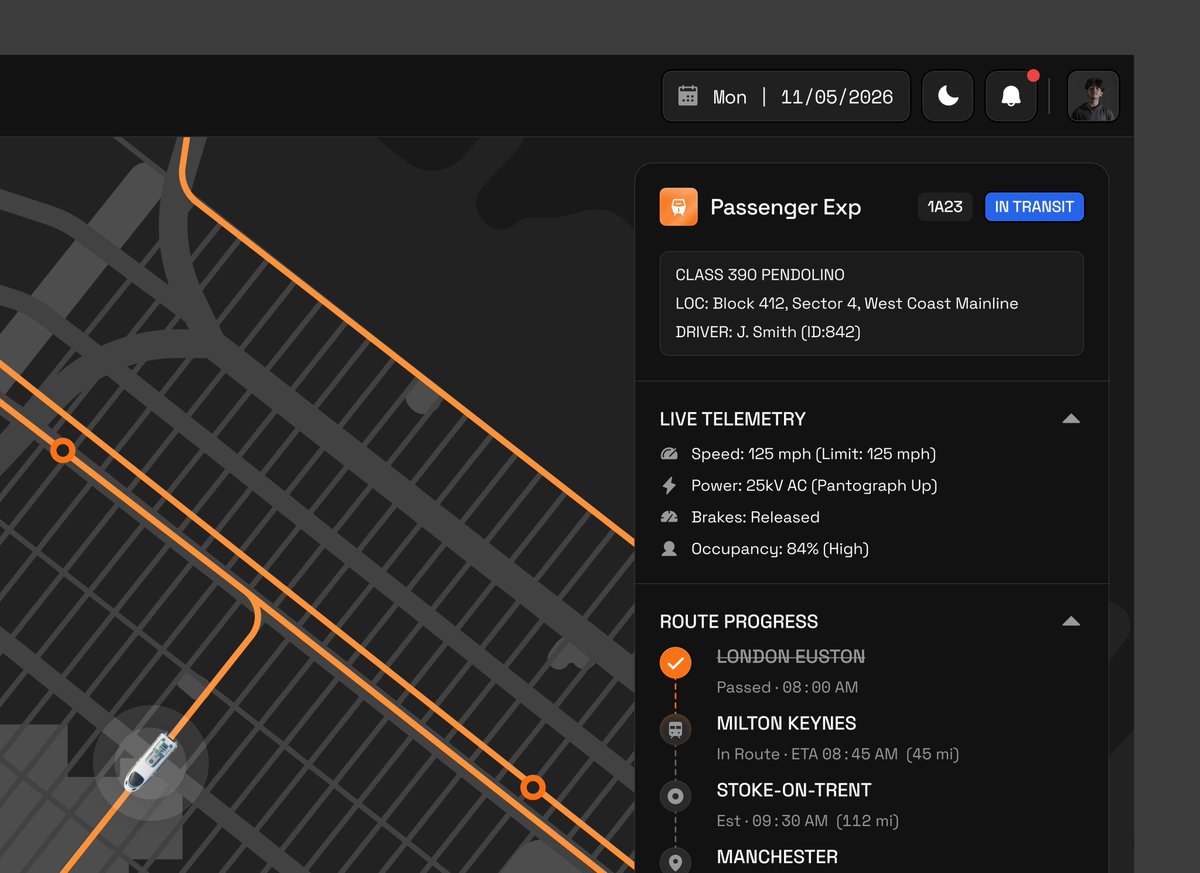Click the IN TRANSIT status badge

[x=1034, y=207]
